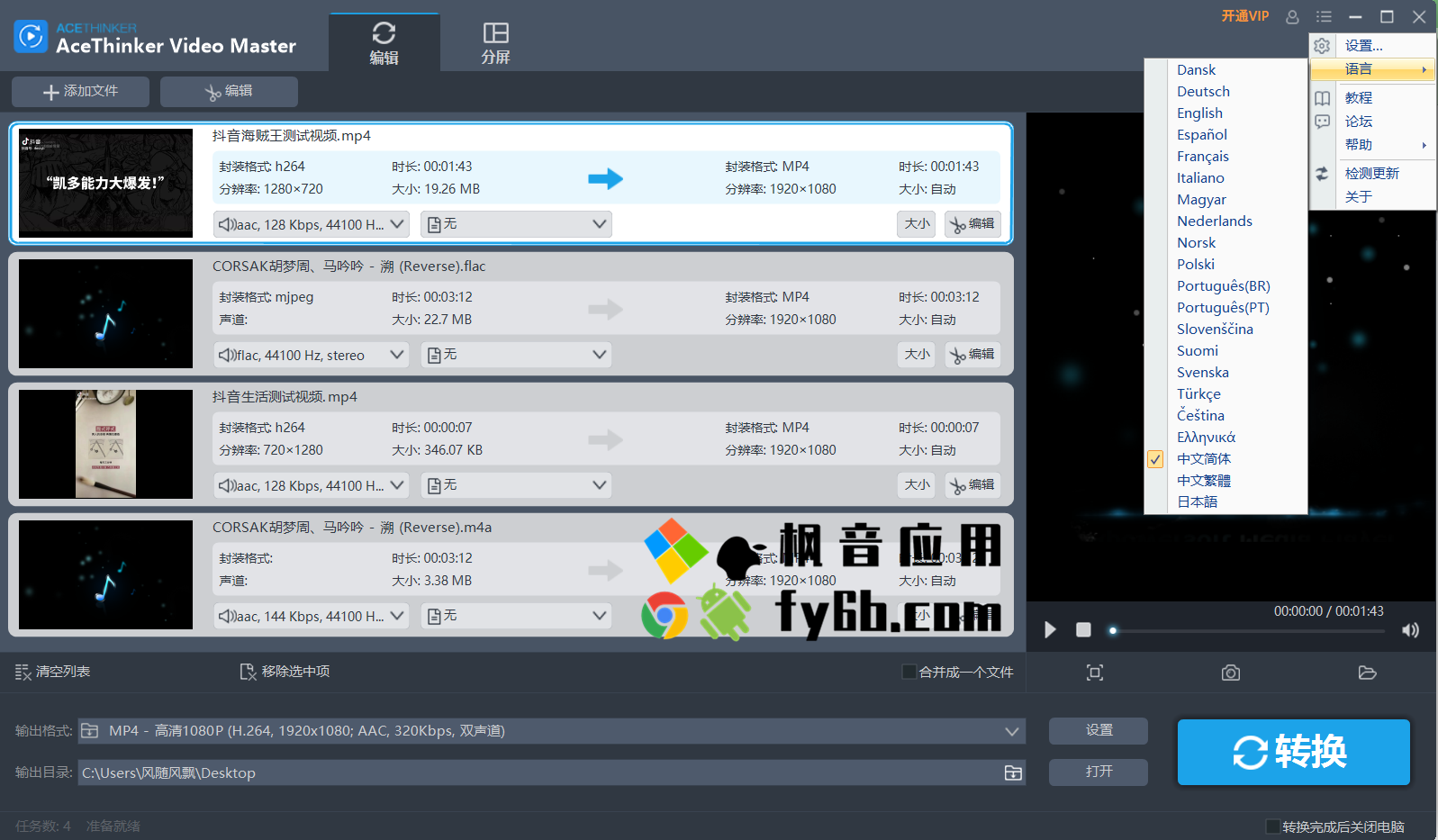Click the 添加文件 add files button

(80, 91)
